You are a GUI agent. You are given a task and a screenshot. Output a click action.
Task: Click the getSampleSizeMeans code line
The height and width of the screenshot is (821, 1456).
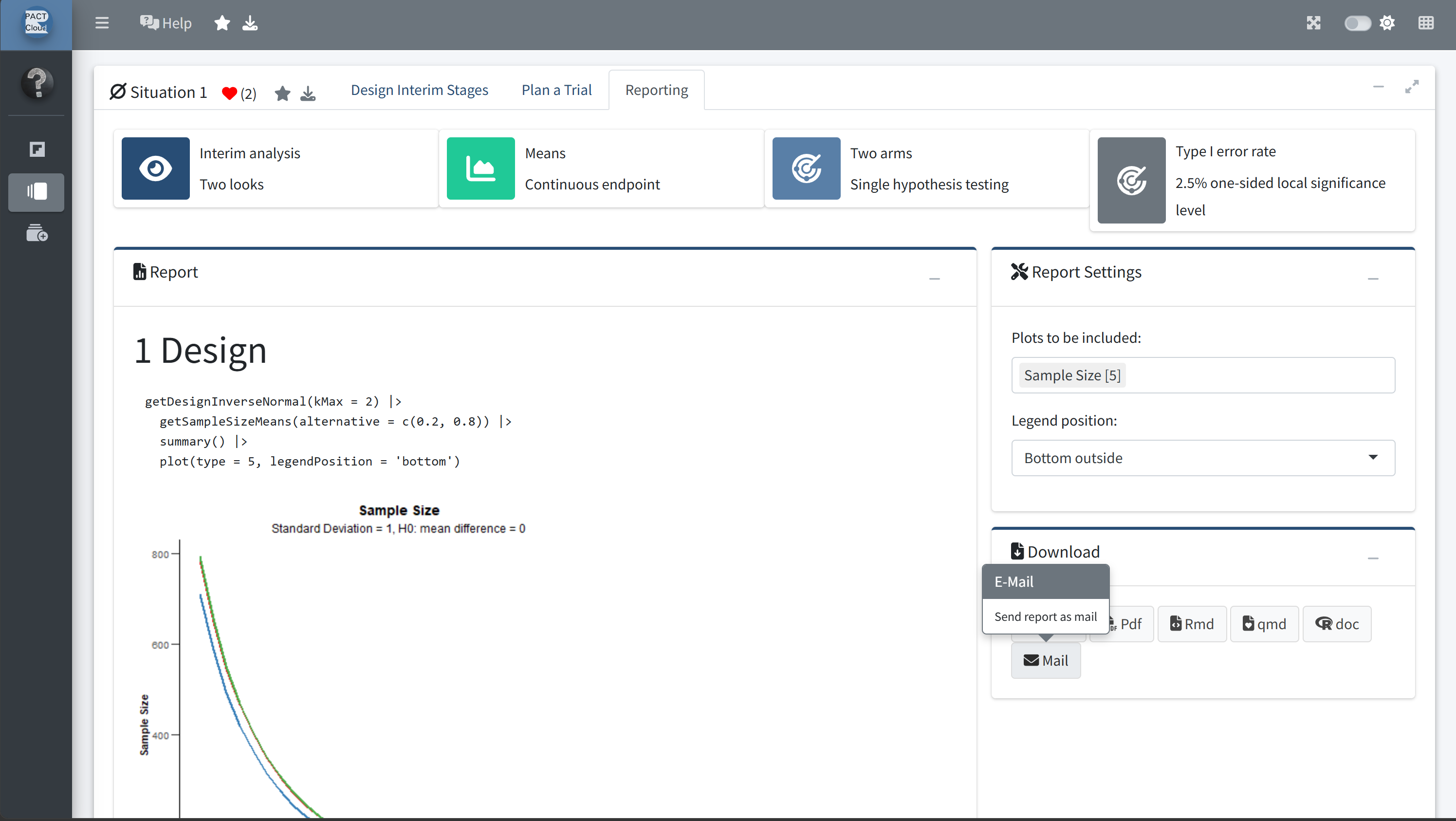click(x=335, y=422)
